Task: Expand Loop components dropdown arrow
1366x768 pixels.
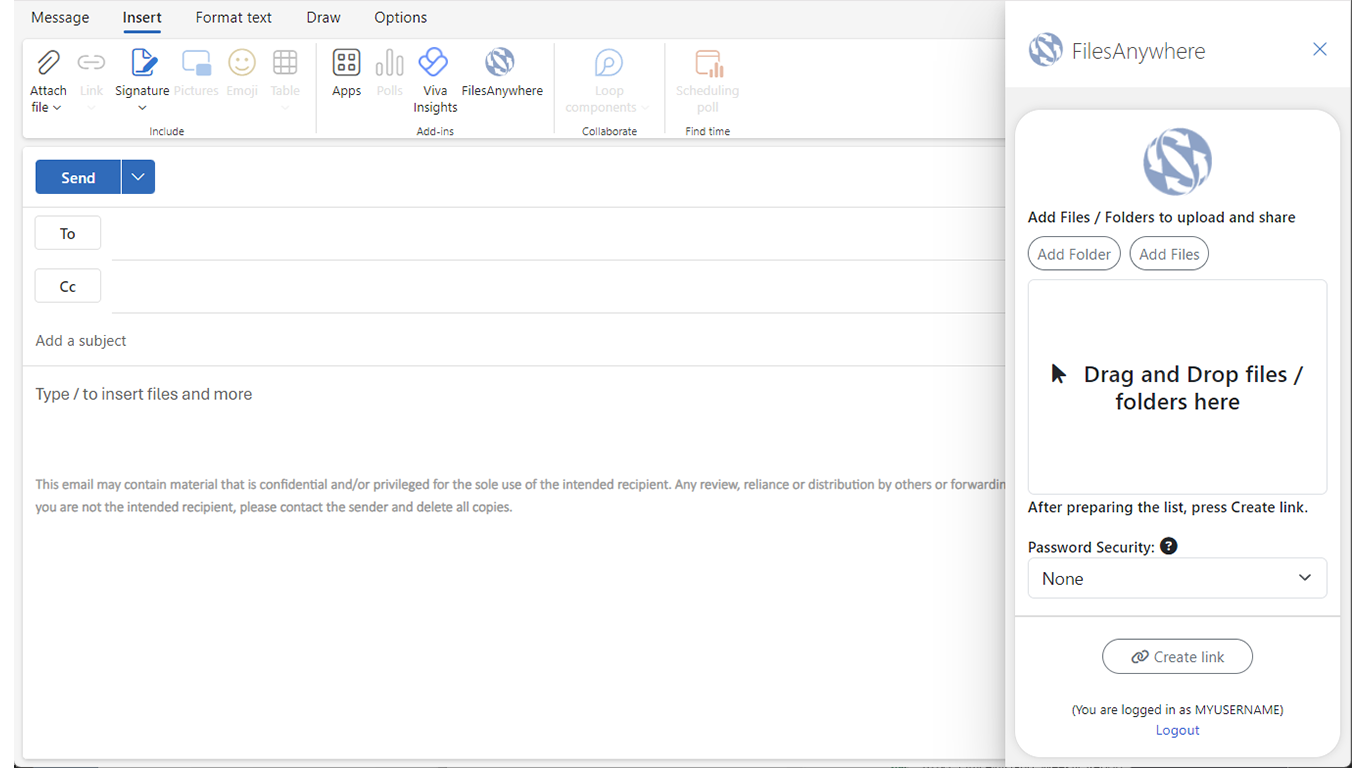Action: pos(645,108)
